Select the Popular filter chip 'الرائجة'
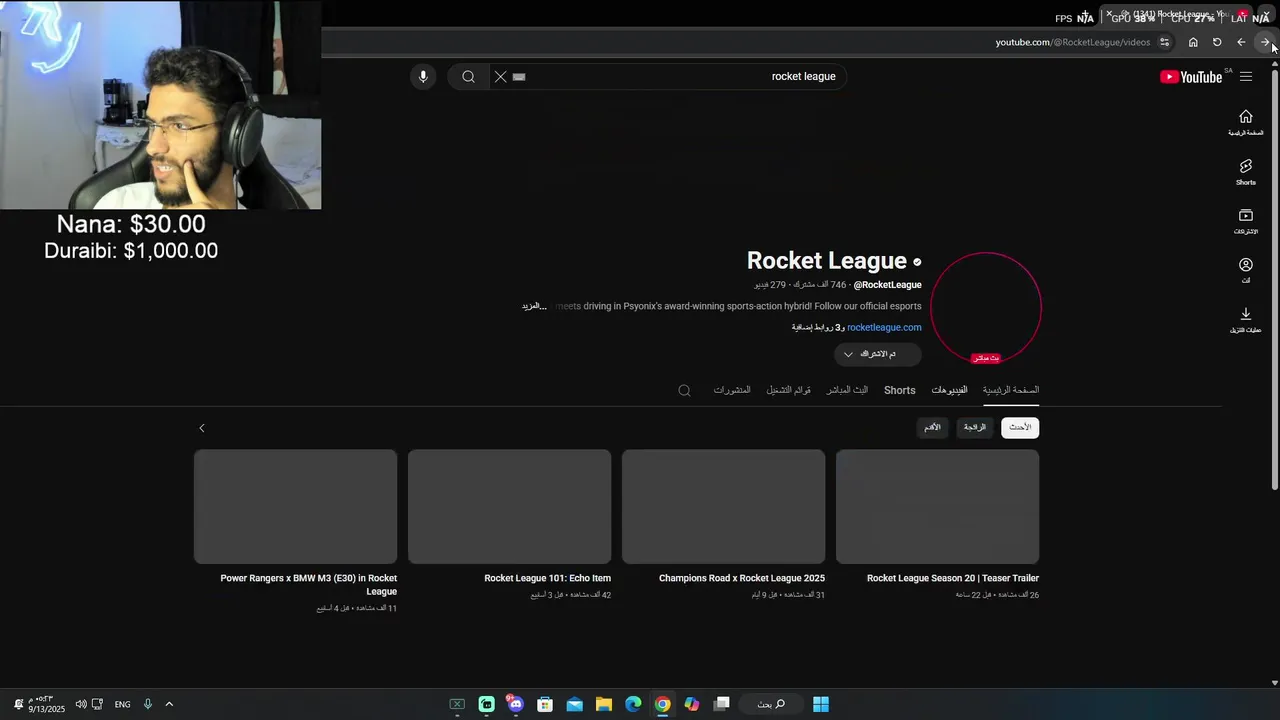The width and height of the screenshot is (1280, 720). 975,427
